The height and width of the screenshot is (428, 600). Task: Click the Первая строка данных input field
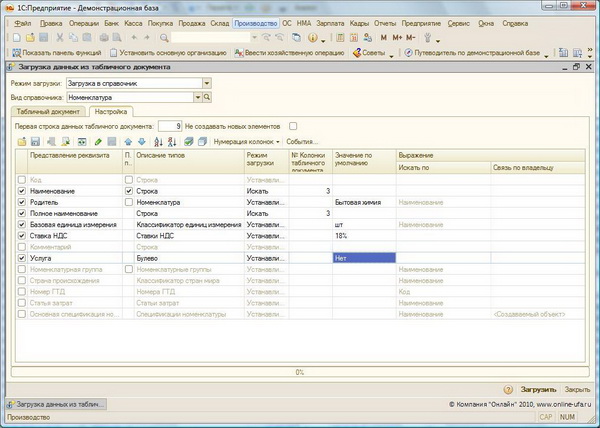170,126
